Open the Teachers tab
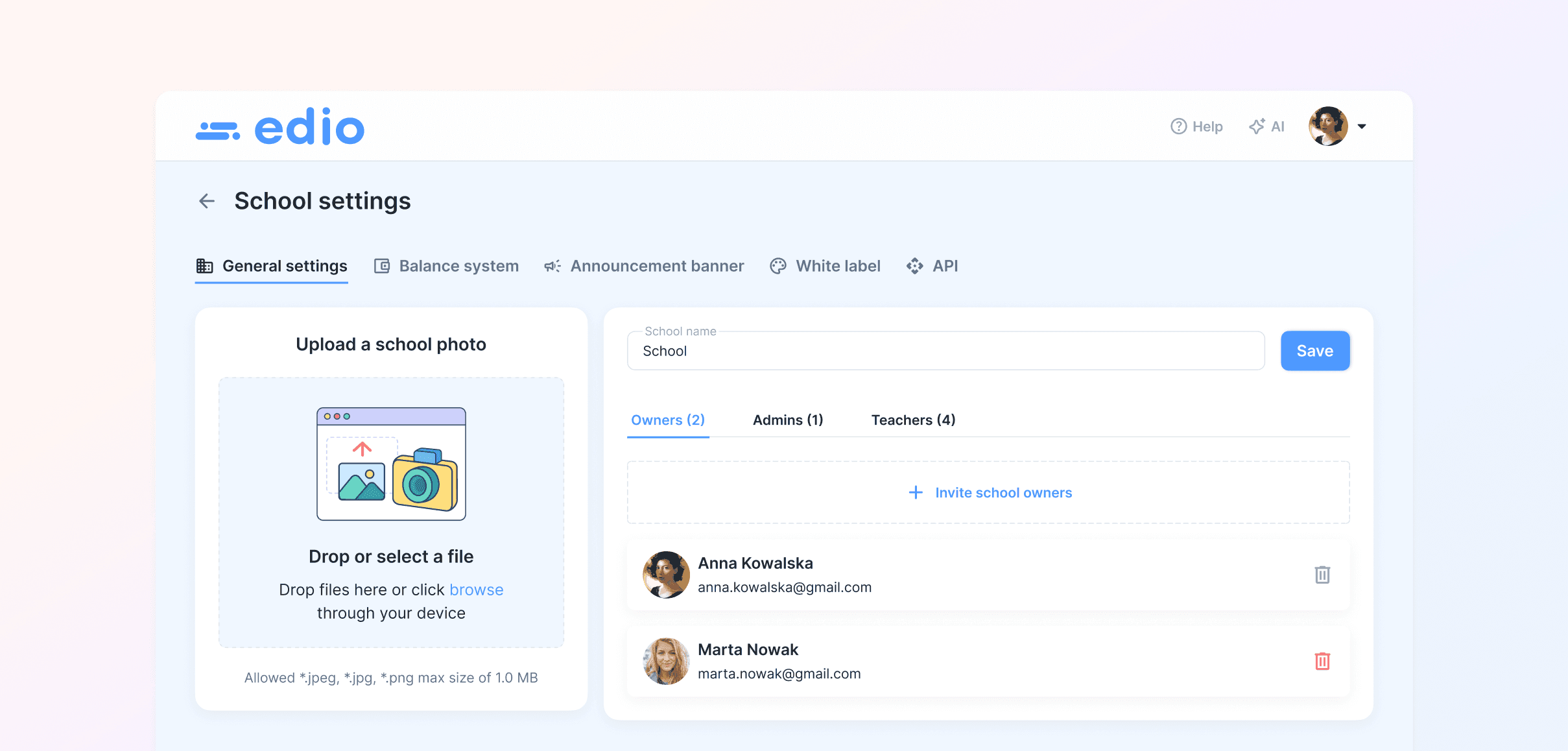Image resolution: width=1568 pixels, height=751 pixels. 912,420
